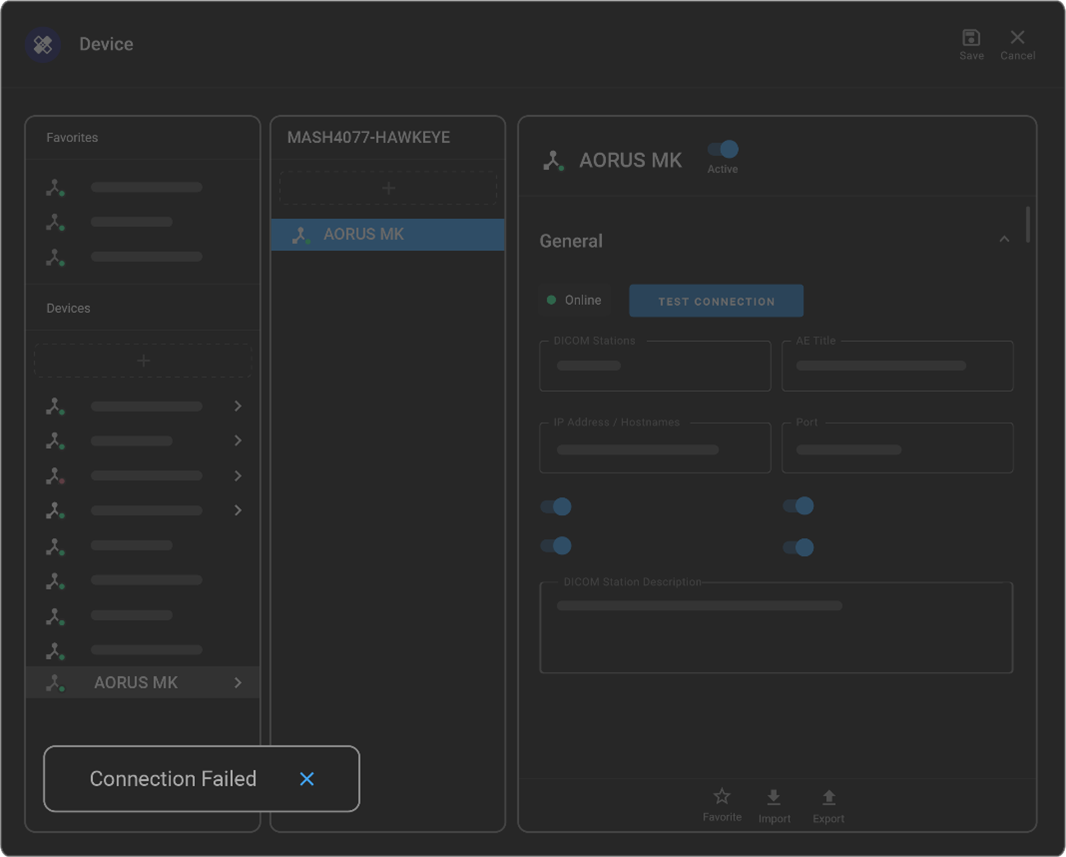Disable the first toggle under the Port field
This screenshot has height=857, width=1066.
tap(799, 506)
